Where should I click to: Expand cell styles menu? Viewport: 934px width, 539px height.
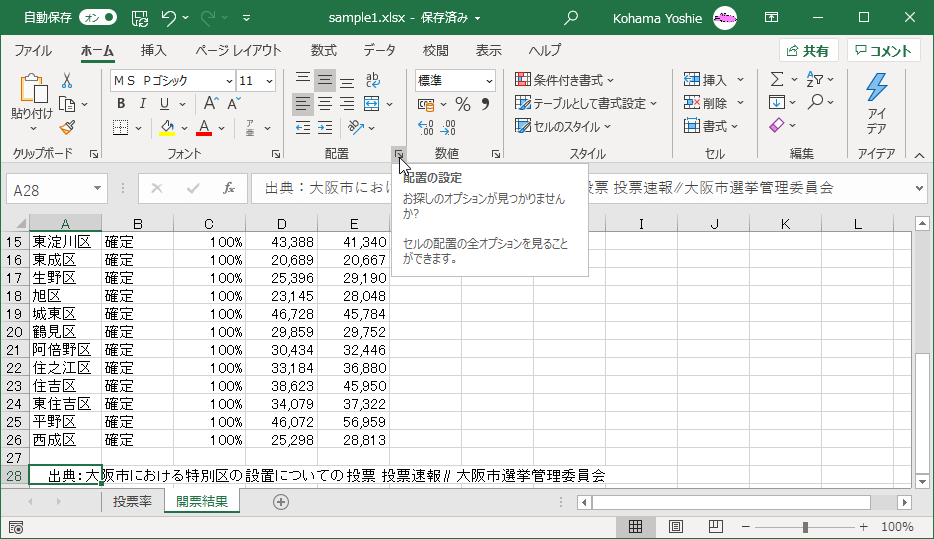click(563, 127)
